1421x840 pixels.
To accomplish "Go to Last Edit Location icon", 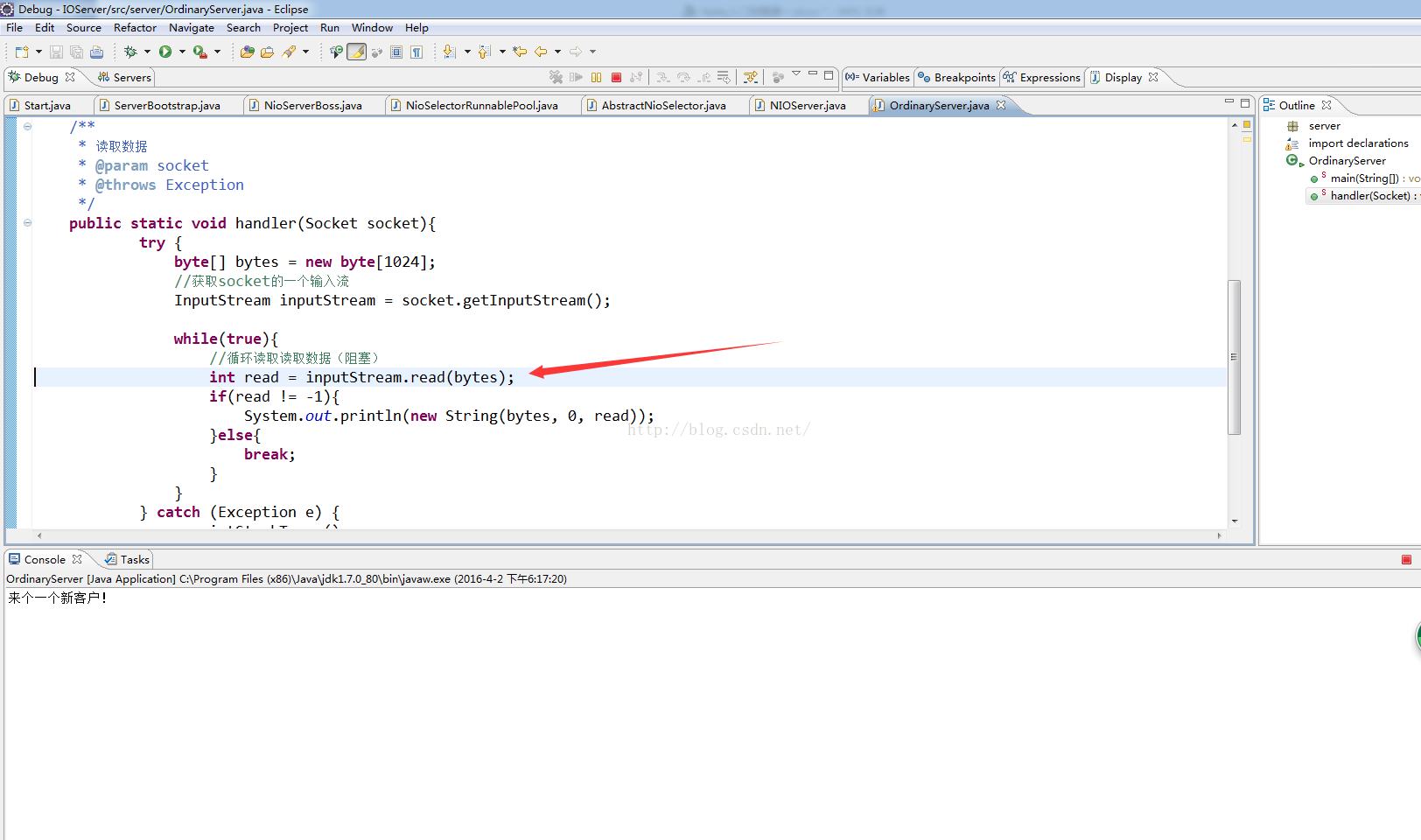I will click(x=520, y=52).
